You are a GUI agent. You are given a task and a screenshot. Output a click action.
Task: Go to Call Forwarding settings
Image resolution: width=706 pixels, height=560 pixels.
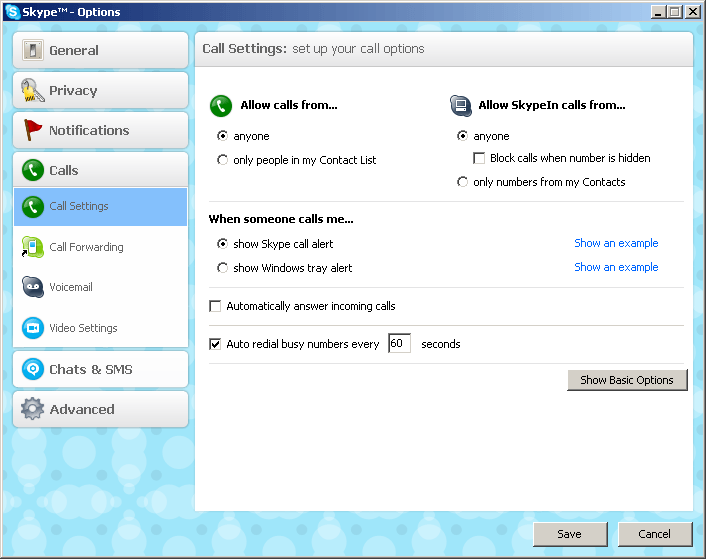pos(100,247)
